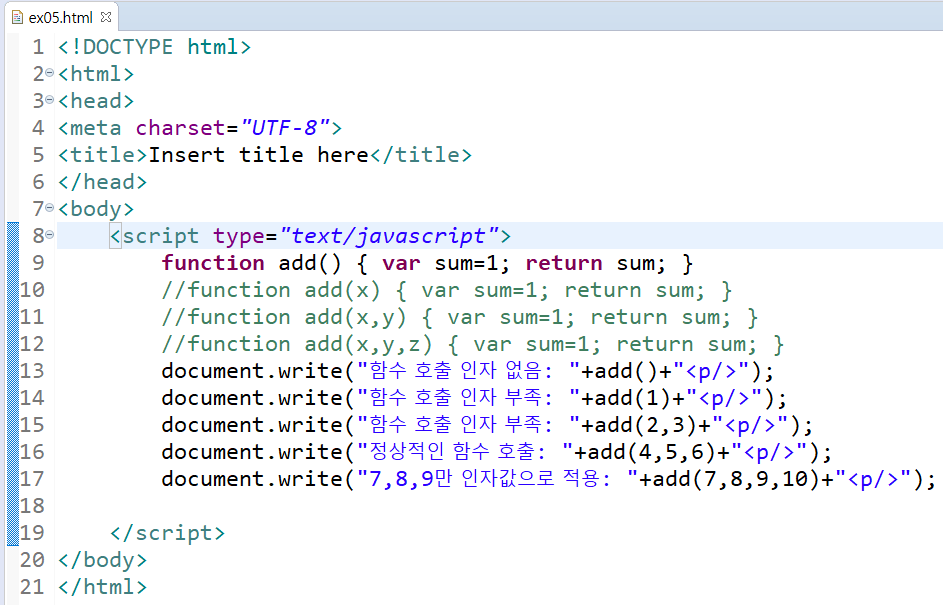Click the add(7,8,9,10) call on line 17
This screenshot has width=943, height=605.
(x=735, y=479)
